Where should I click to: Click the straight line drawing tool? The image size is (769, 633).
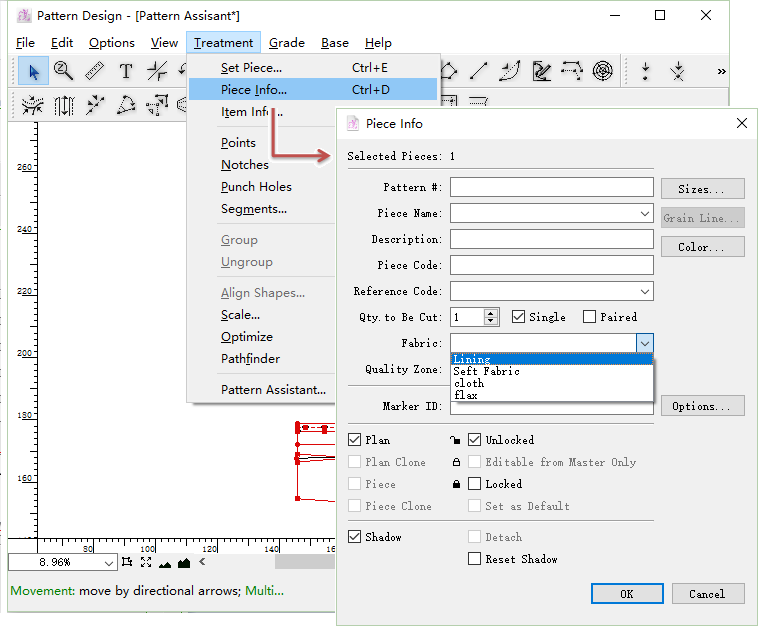pos(479,71)
